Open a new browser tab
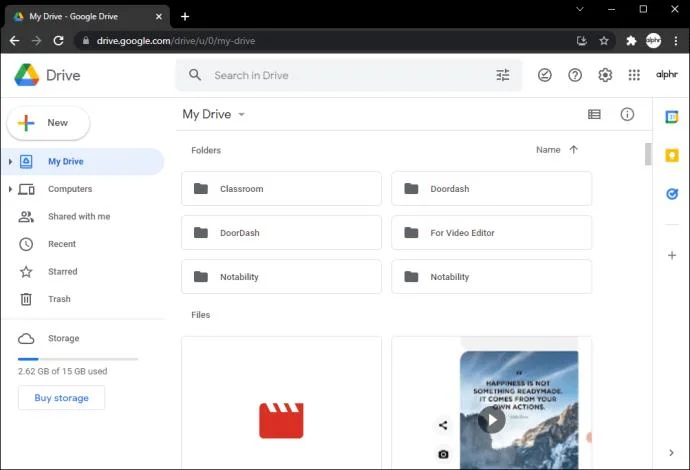The height and width of the screenshot is (470, 690). (185, 17)
